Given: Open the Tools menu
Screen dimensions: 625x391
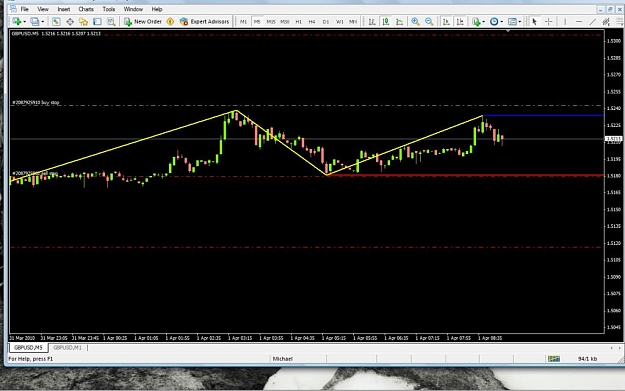Looking at the screenshot, I should 109,9.
